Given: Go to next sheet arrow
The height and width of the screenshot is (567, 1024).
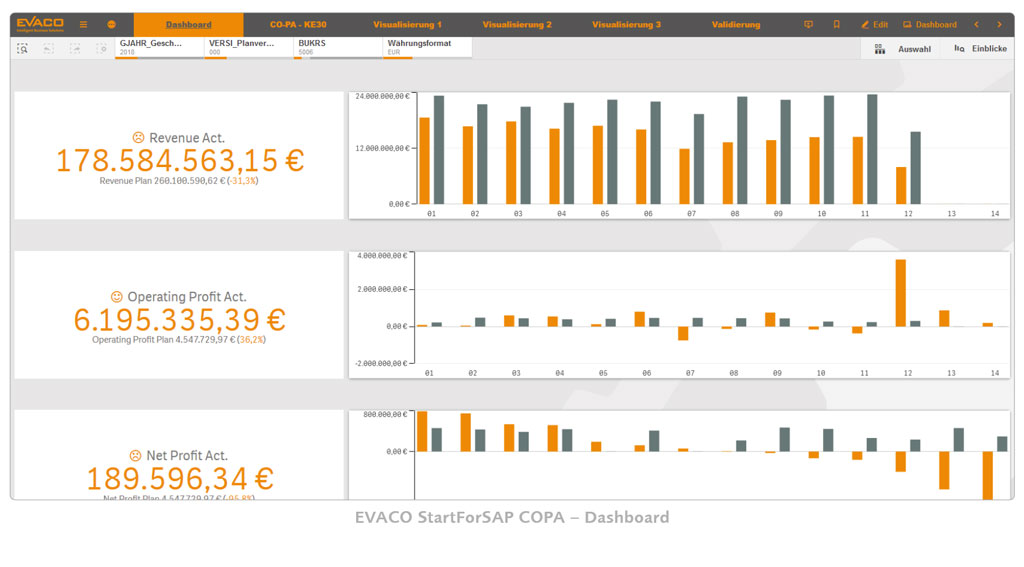Looking at the screenshot, I should 999,24.
